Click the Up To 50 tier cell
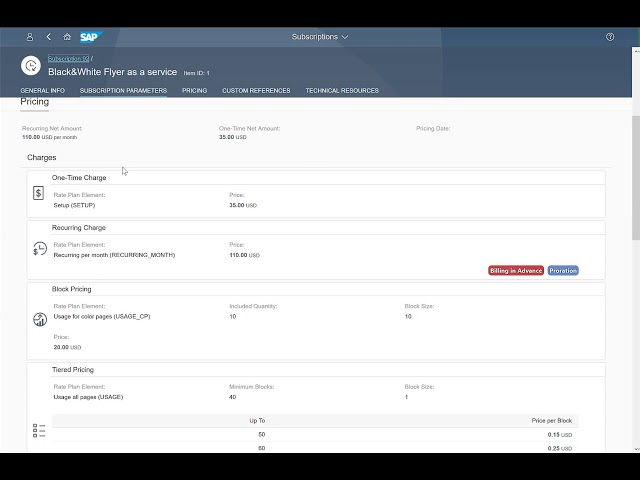 262,435
